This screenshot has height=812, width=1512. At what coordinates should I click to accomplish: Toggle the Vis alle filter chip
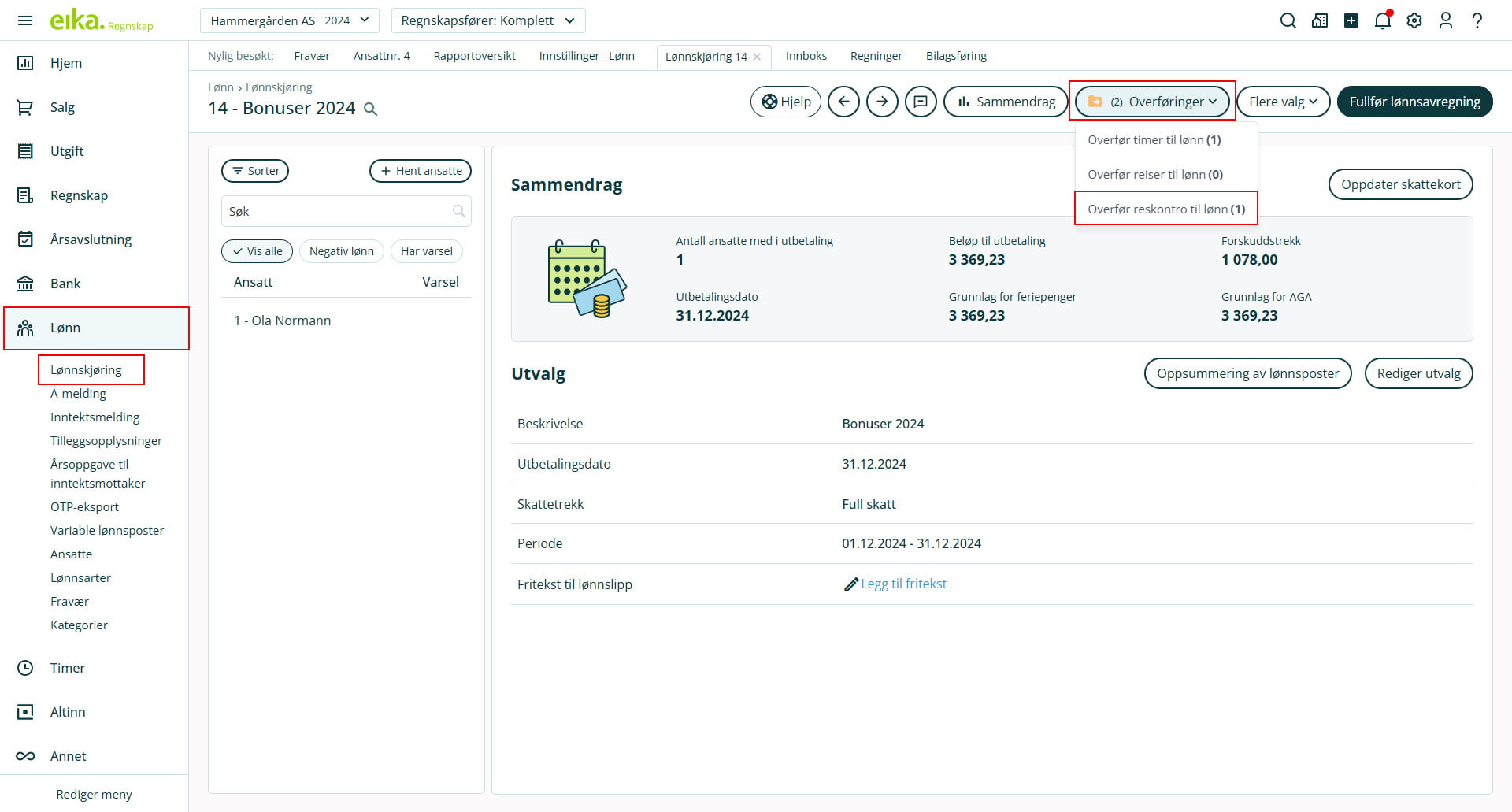point(258,251)
